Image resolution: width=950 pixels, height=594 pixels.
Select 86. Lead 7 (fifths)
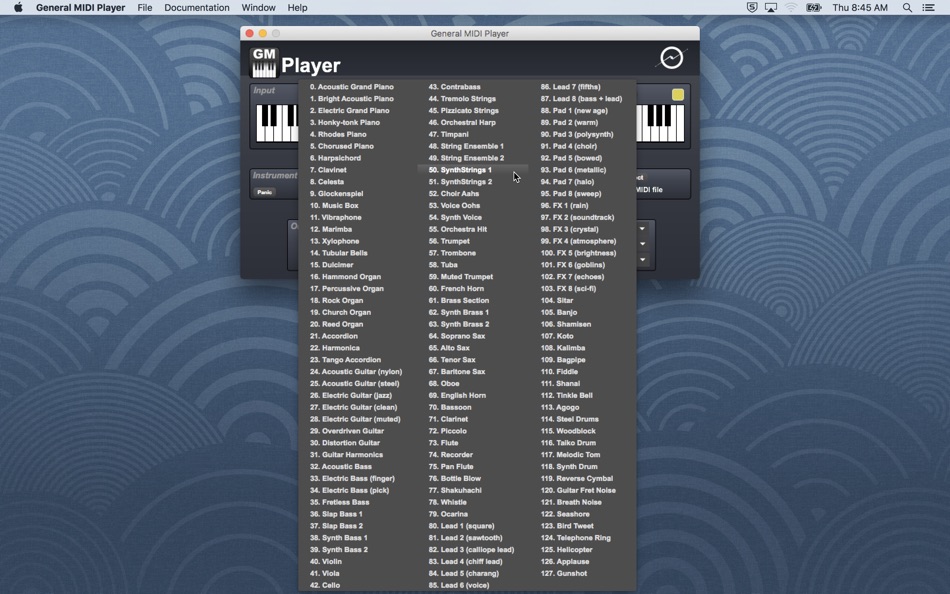click(x=571, y=87)
